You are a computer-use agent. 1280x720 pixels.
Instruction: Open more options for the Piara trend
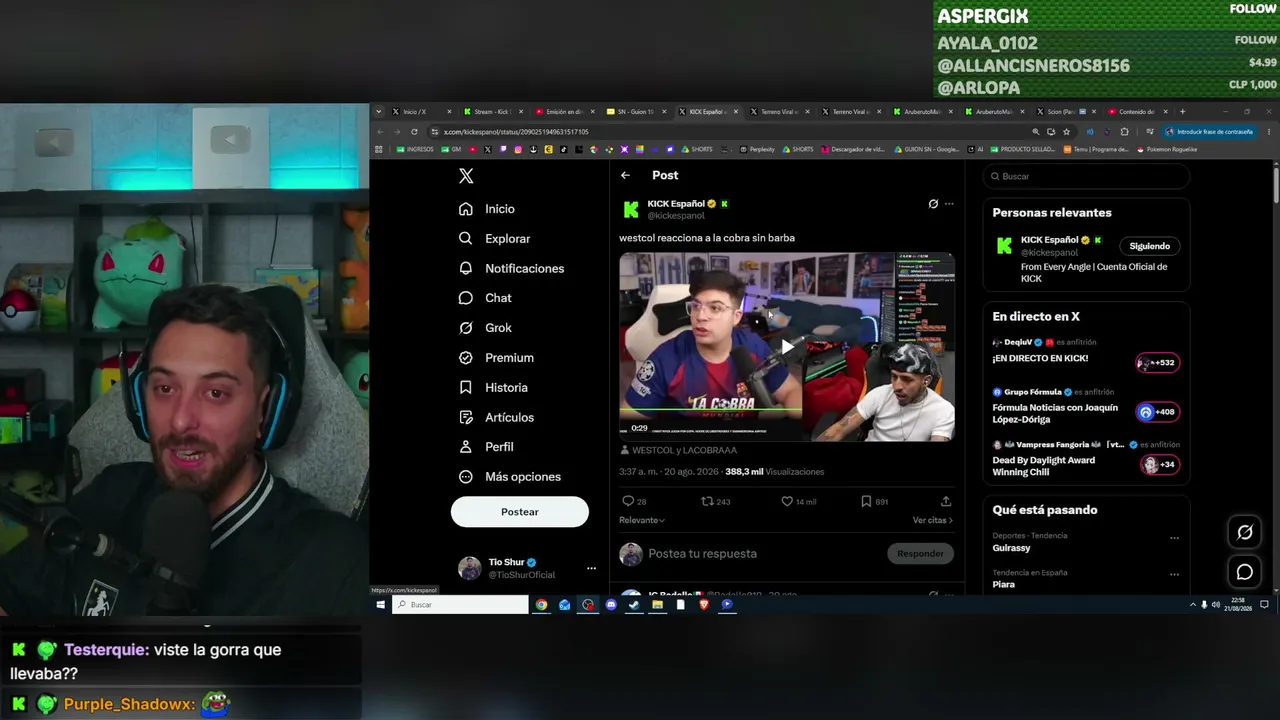click(1174, 574)
